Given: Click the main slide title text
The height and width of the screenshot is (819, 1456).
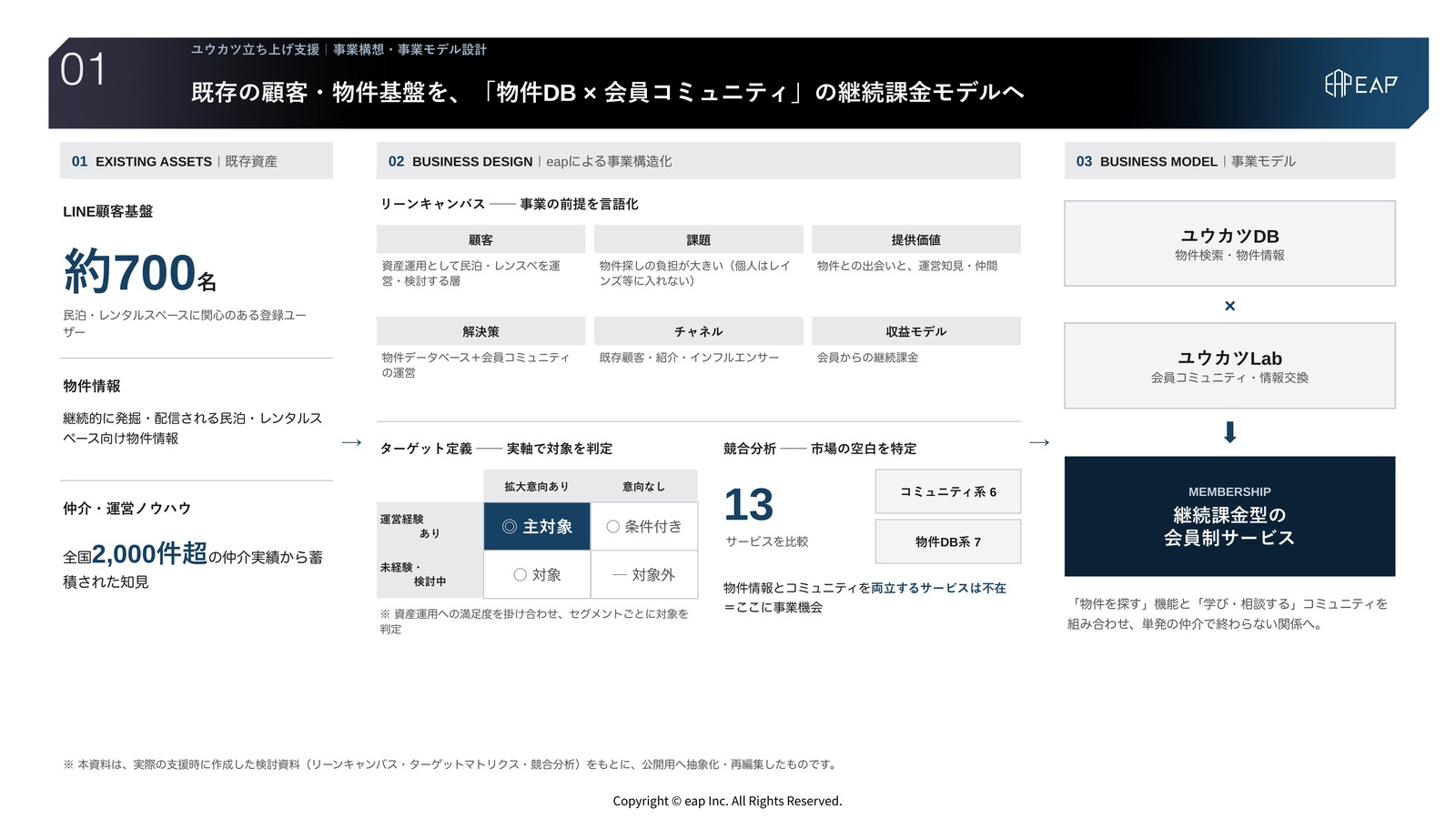Looking at the screenshot, I should pos(608,92).
